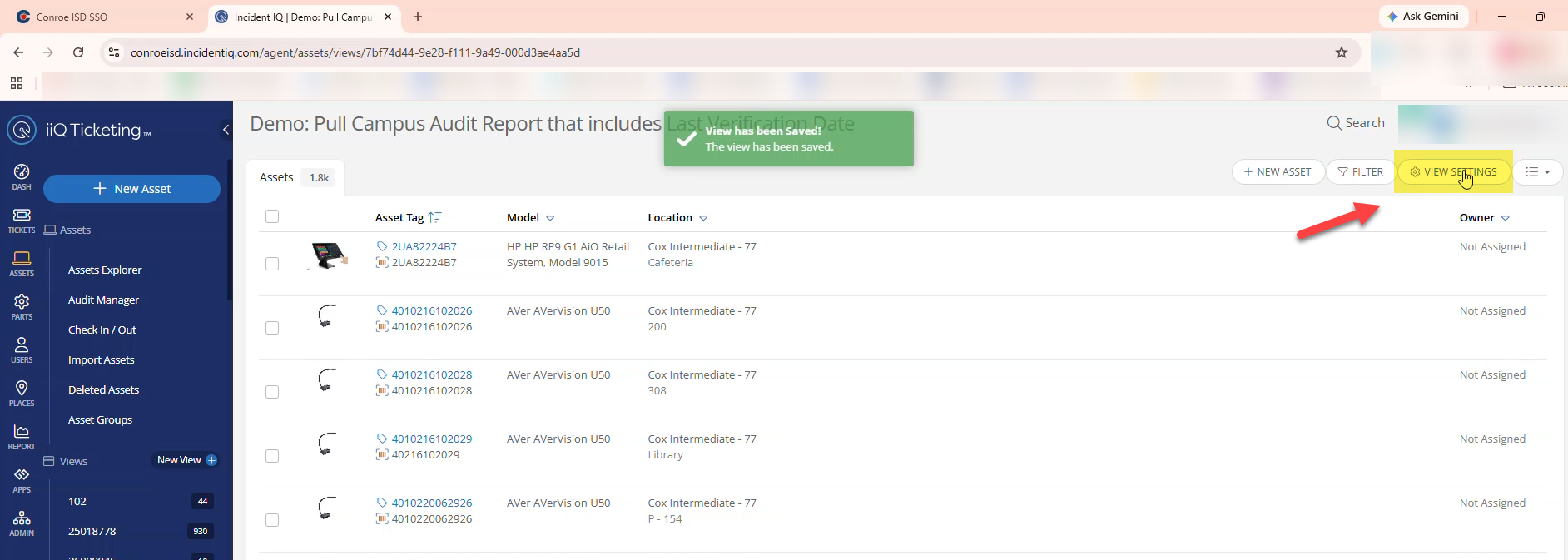Screen dimensions: 1568x560
Task: Open Assets Explorer from sidebar
Action: [105, 270]
